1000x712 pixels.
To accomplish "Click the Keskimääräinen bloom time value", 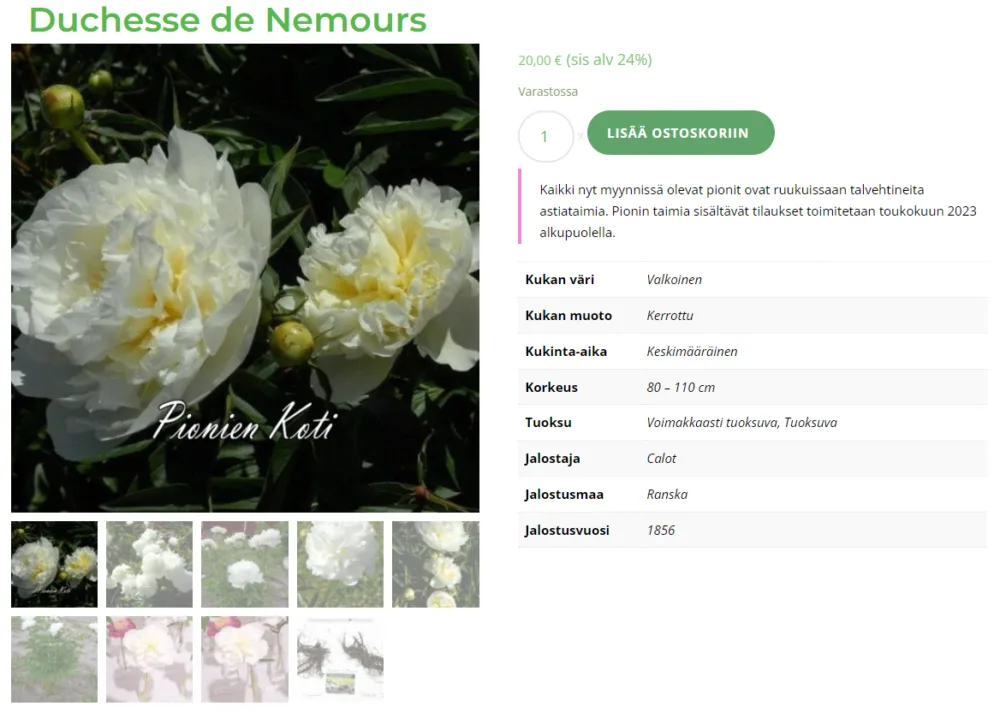I will pyautogui.click(x=692, y=351).
